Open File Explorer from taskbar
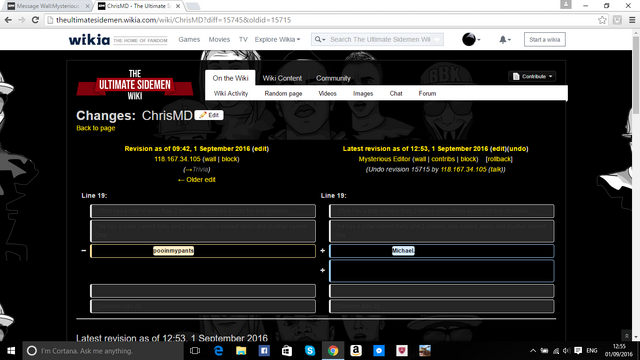 [x=241, y=351]
